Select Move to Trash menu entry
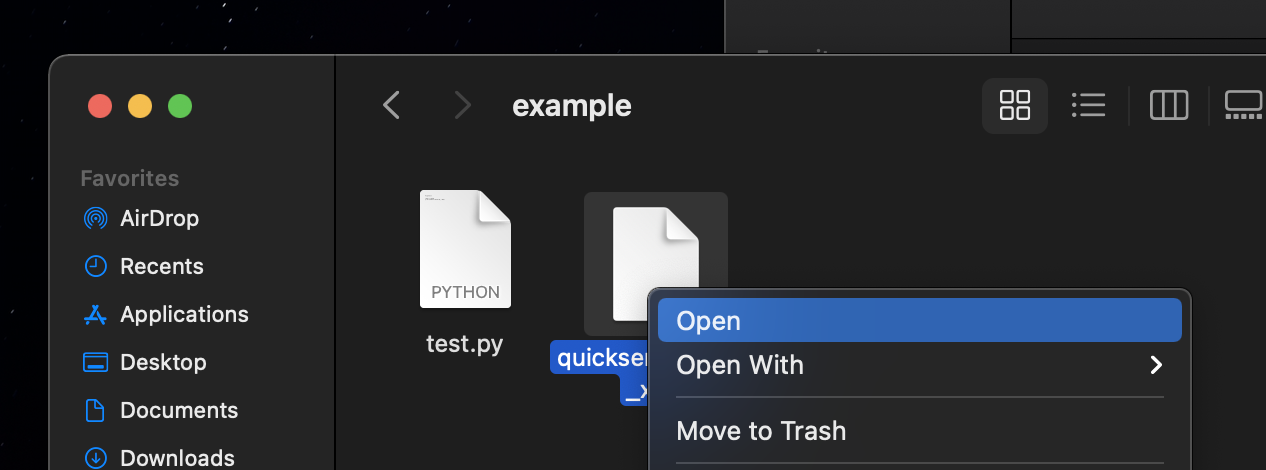The image size is (1266, 470). [761, 431]
